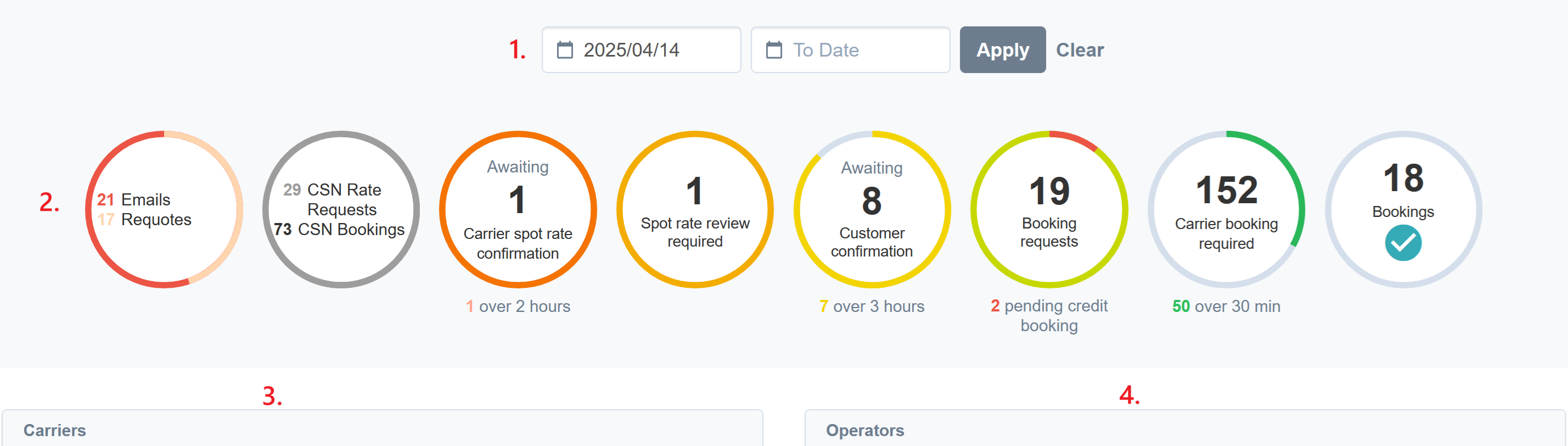Open the CSN Rate Requests circle
The image size is (1568, 446).
coord(341,209)
